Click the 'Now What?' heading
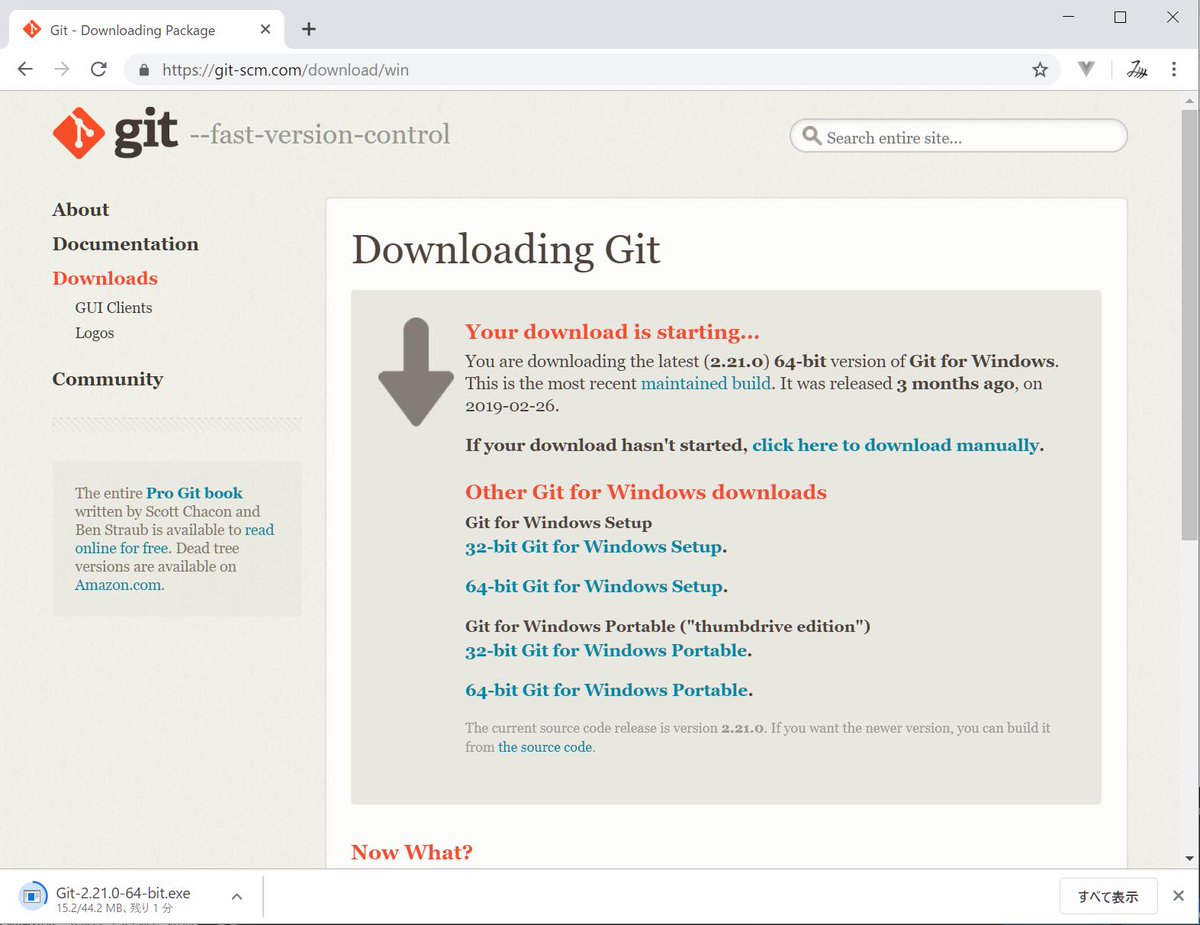 click(411, 852)
